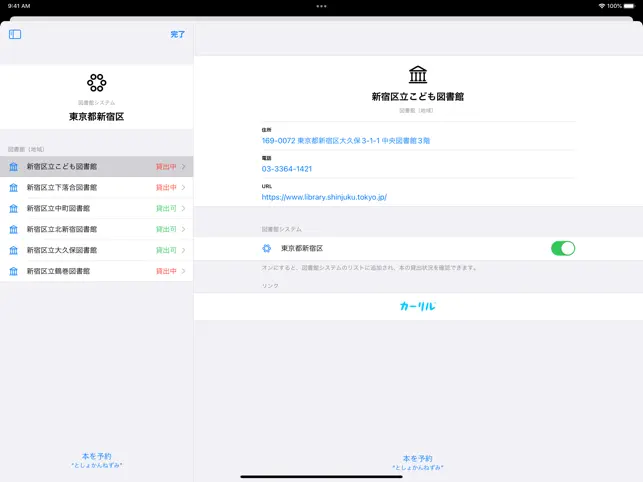The image size is (643, 482).
Task: Click the gear icon beside 東京都新宿区
Action: (267, 248)
